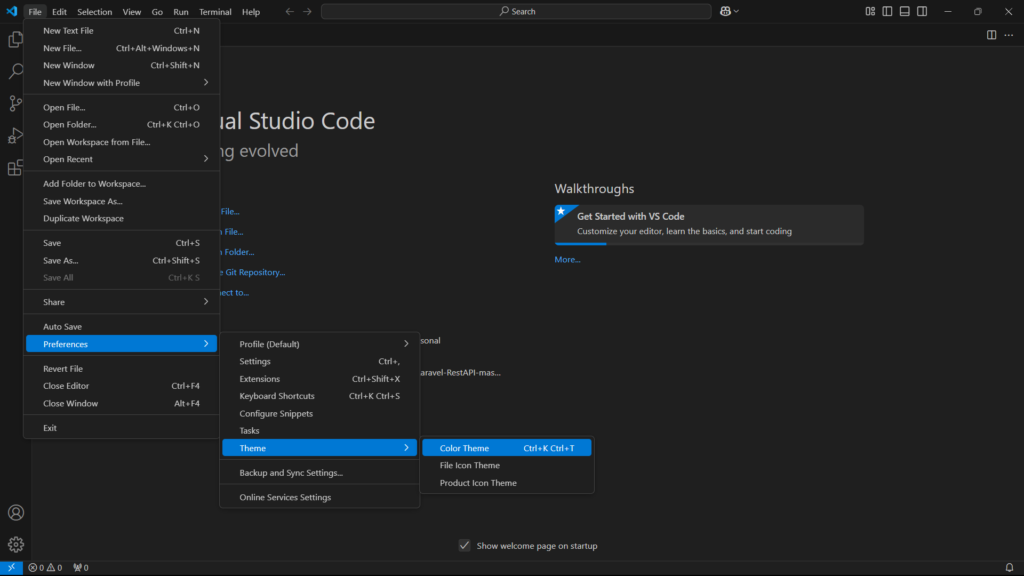This screenshot has width=1024, height=576.
Task: Open Run and Debug view icon
Action: point(16,136)
